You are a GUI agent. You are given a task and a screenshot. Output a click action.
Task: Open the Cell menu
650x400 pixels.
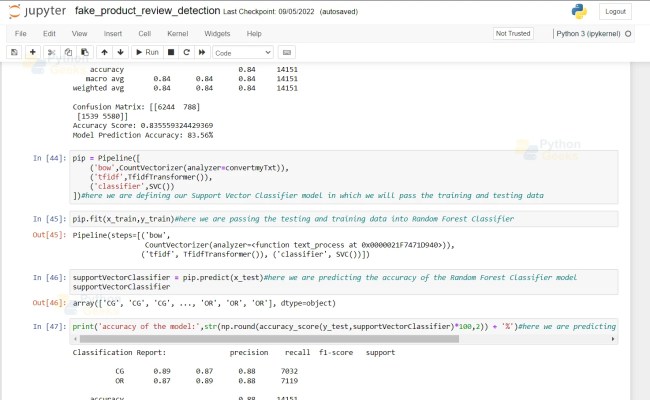pyautogui.click(x=144, y=34)
